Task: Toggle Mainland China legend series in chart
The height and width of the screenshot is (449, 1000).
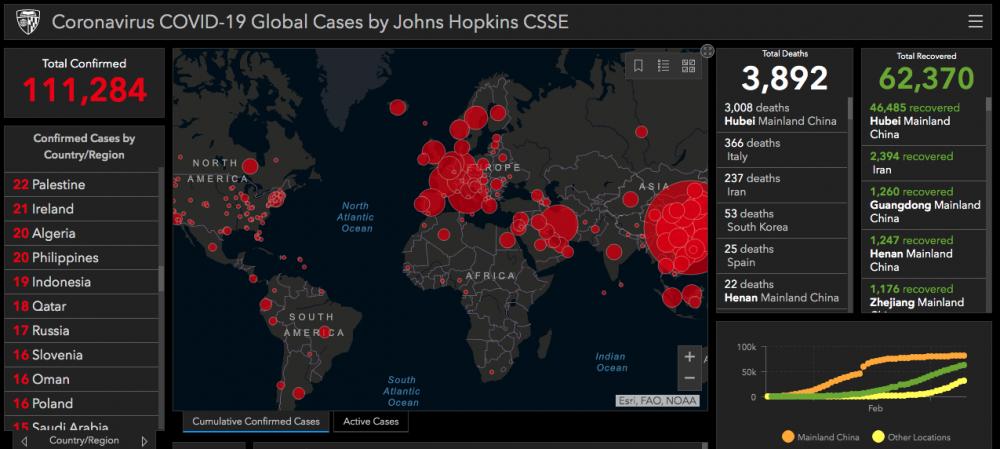Action: [x=820, y=437]
